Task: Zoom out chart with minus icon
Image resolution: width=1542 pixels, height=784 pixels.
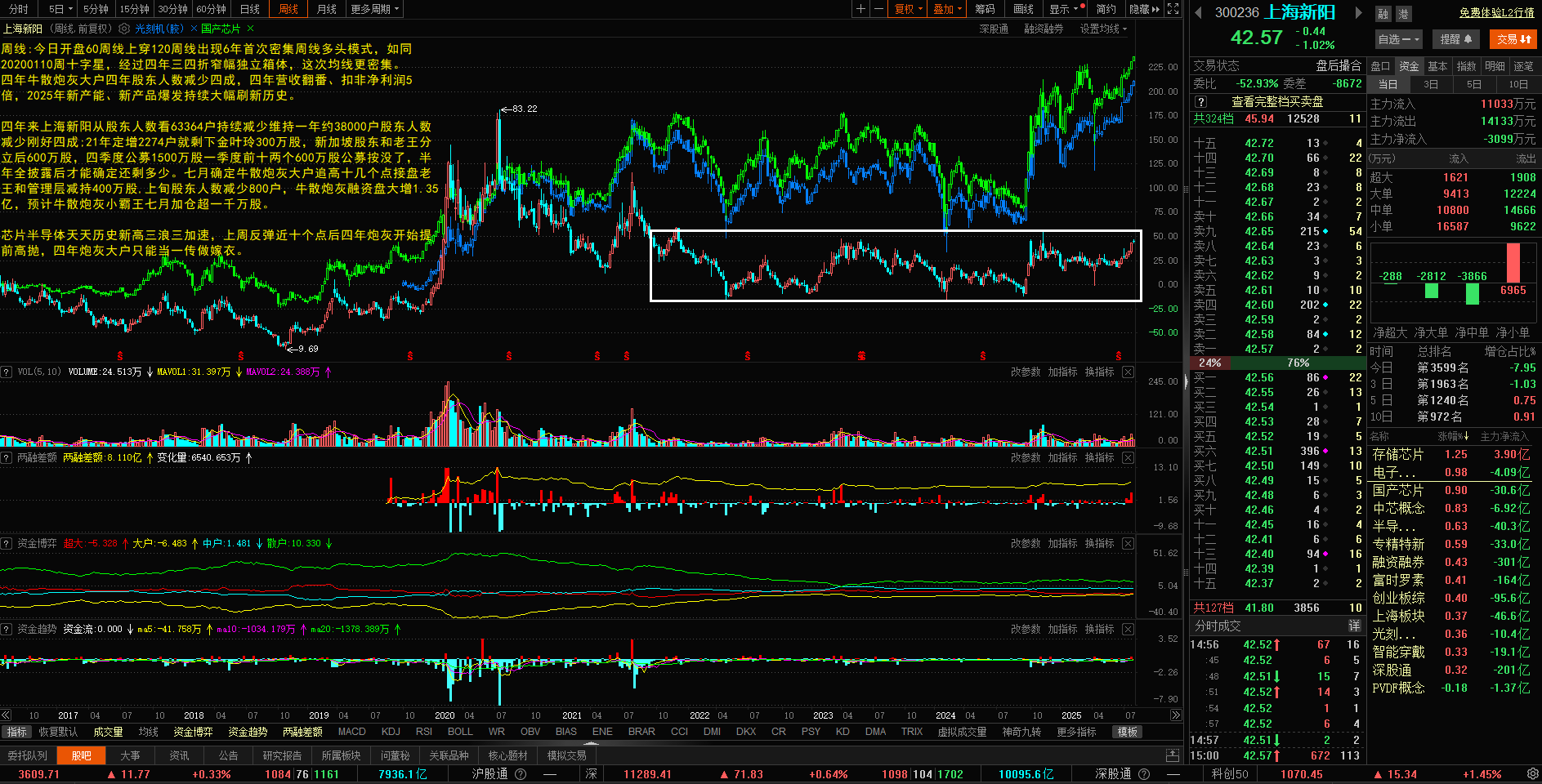Action: [878, 9]
